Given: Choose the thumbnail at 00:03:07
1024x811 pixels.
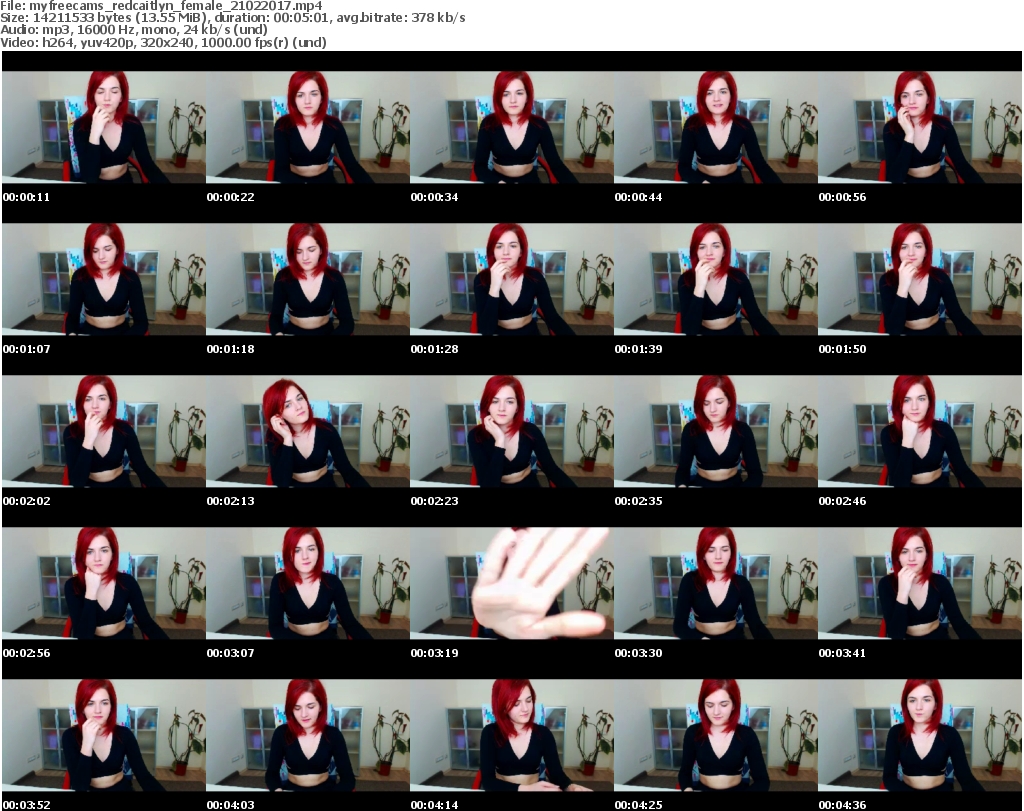Looking at the screenshot, I should pos(308,583).
